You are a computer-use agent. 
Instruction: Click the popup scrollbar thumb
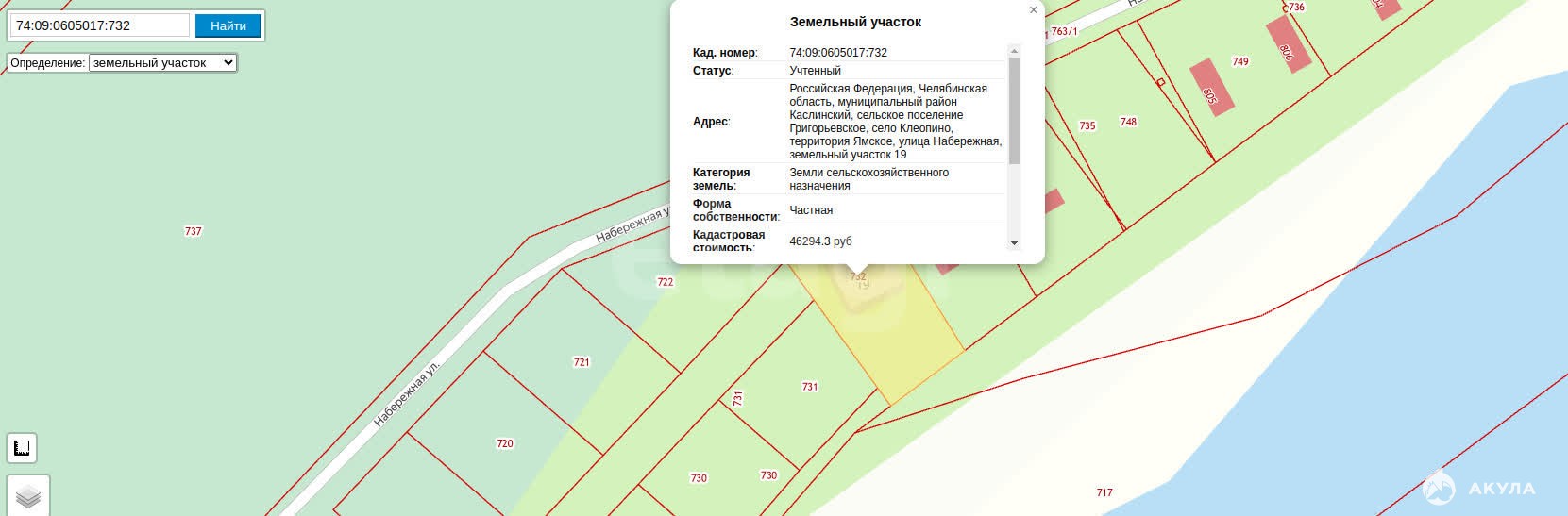(1014, 108)
